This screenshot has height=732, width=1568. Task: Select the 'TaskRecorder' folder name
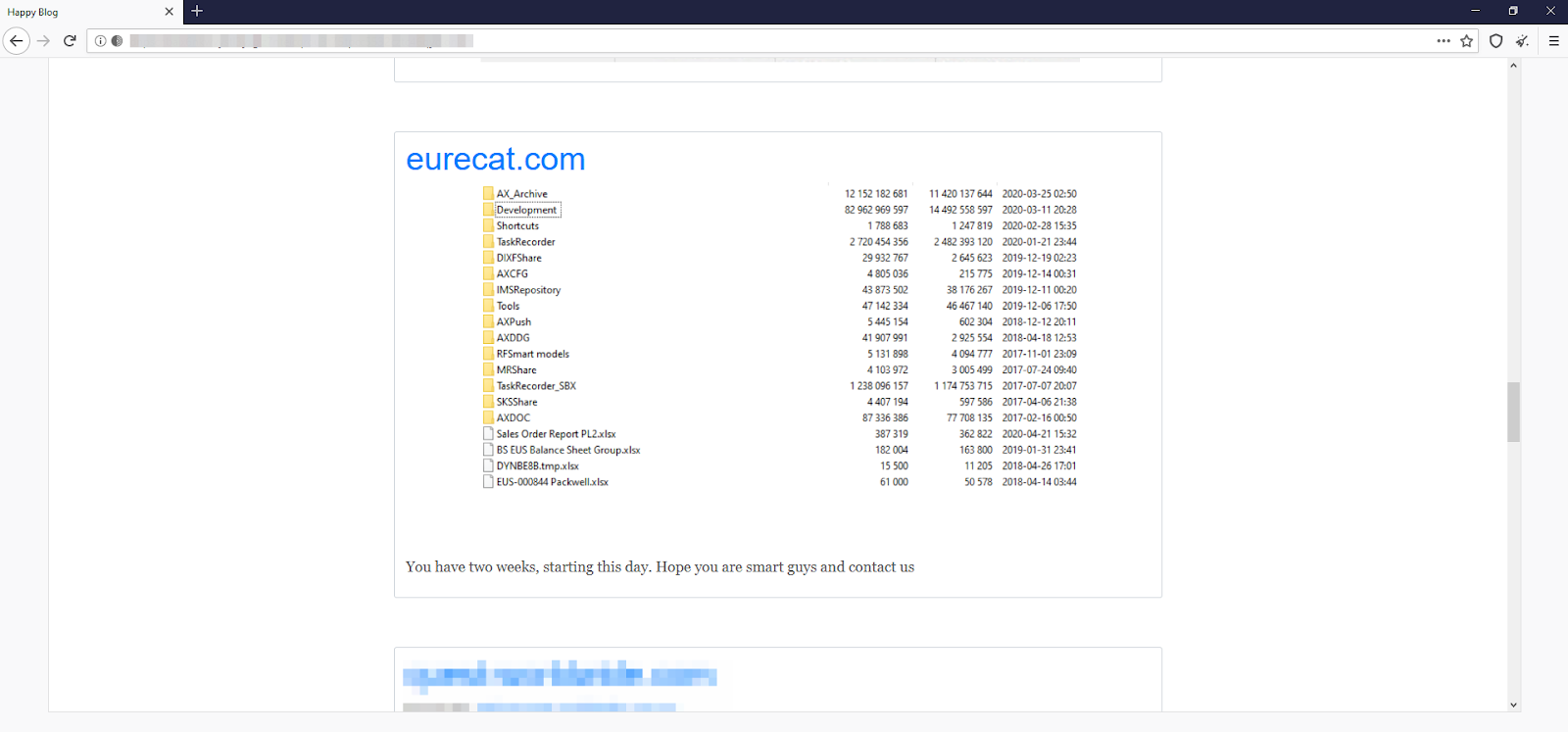coord(525,242)
